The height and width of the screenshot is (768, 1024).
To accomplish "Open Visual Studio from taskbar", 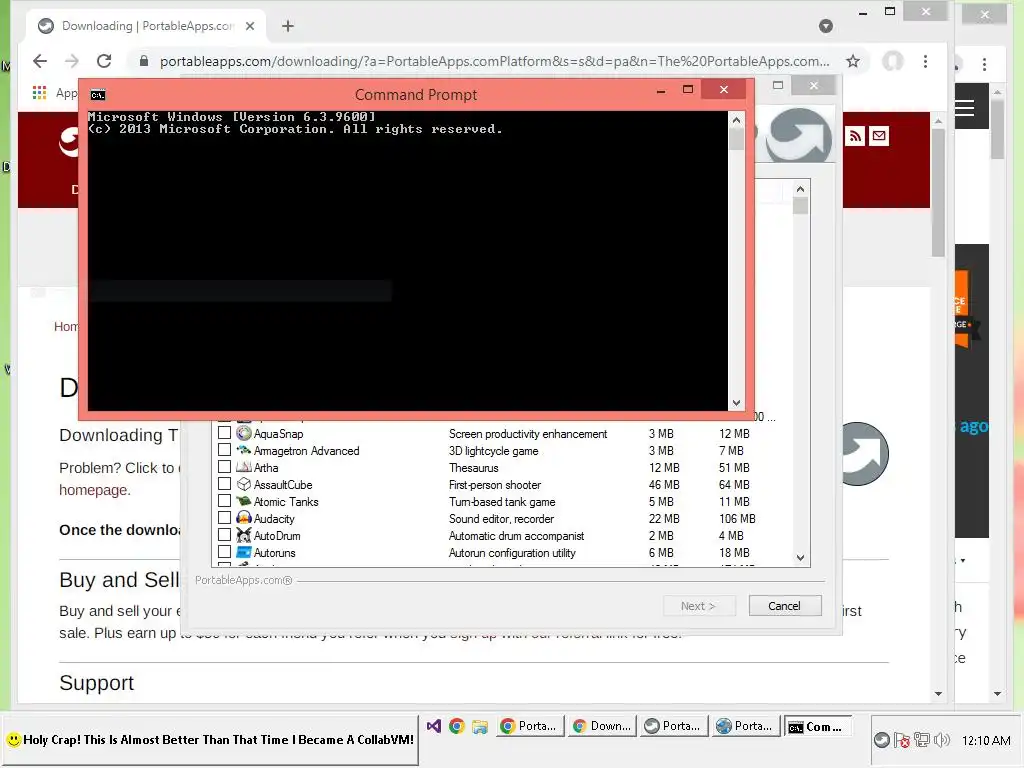I will pos(434,726).
